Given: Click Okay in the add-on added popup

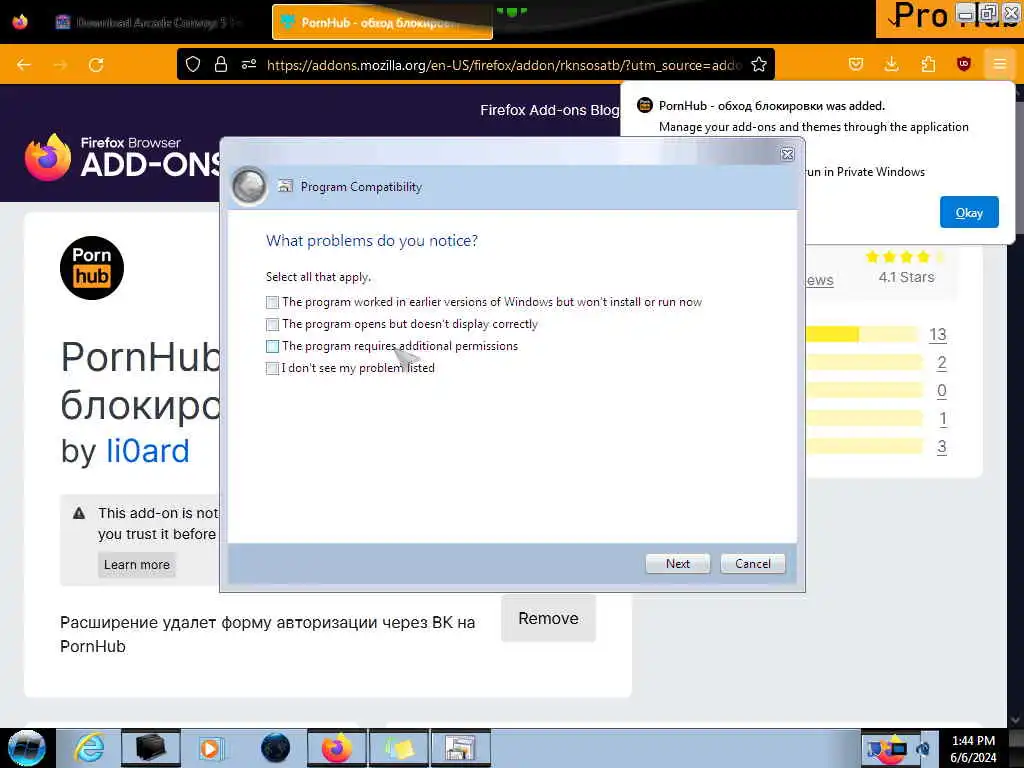Looking at the screenshot, I should point(969,212).
